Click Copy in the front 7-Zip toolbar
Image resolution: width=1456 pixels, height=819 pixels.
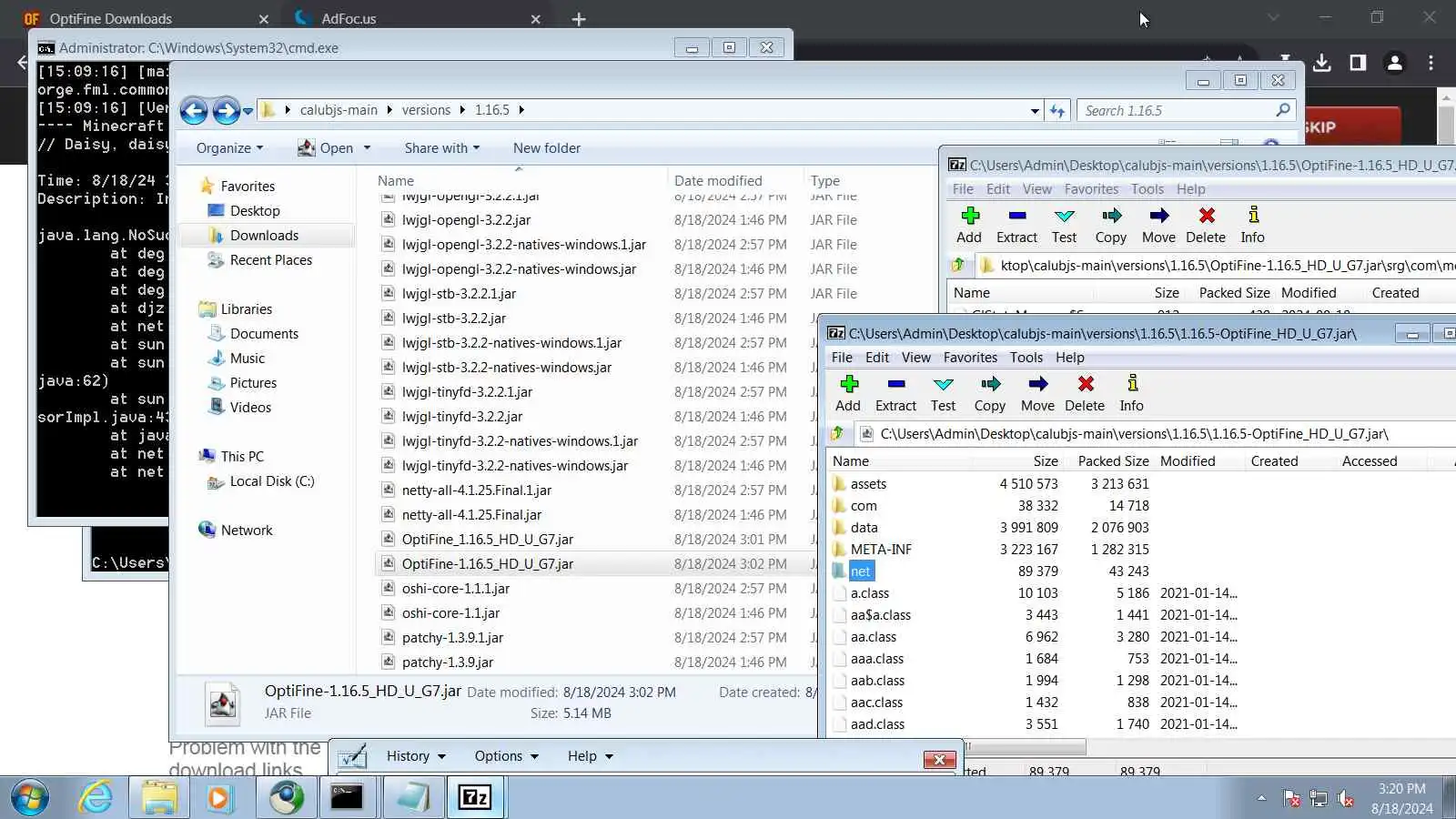(990, 393)
